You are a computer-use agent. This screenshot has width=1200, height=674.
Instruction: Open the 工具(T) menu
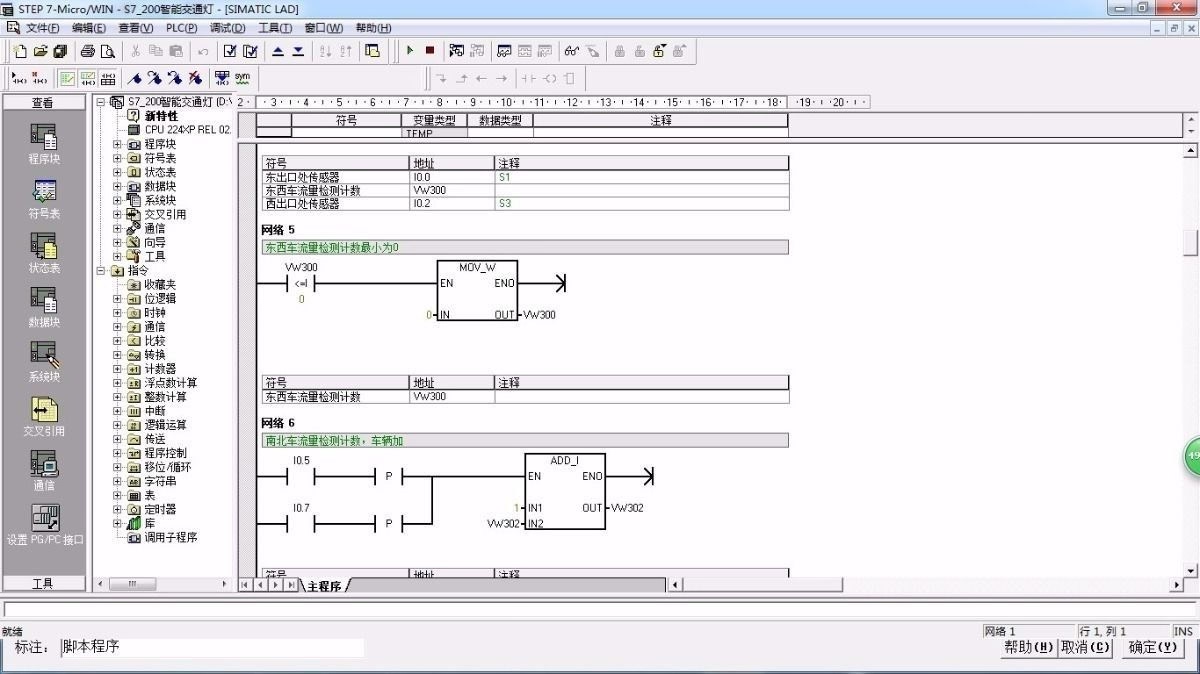click(275, 28)
